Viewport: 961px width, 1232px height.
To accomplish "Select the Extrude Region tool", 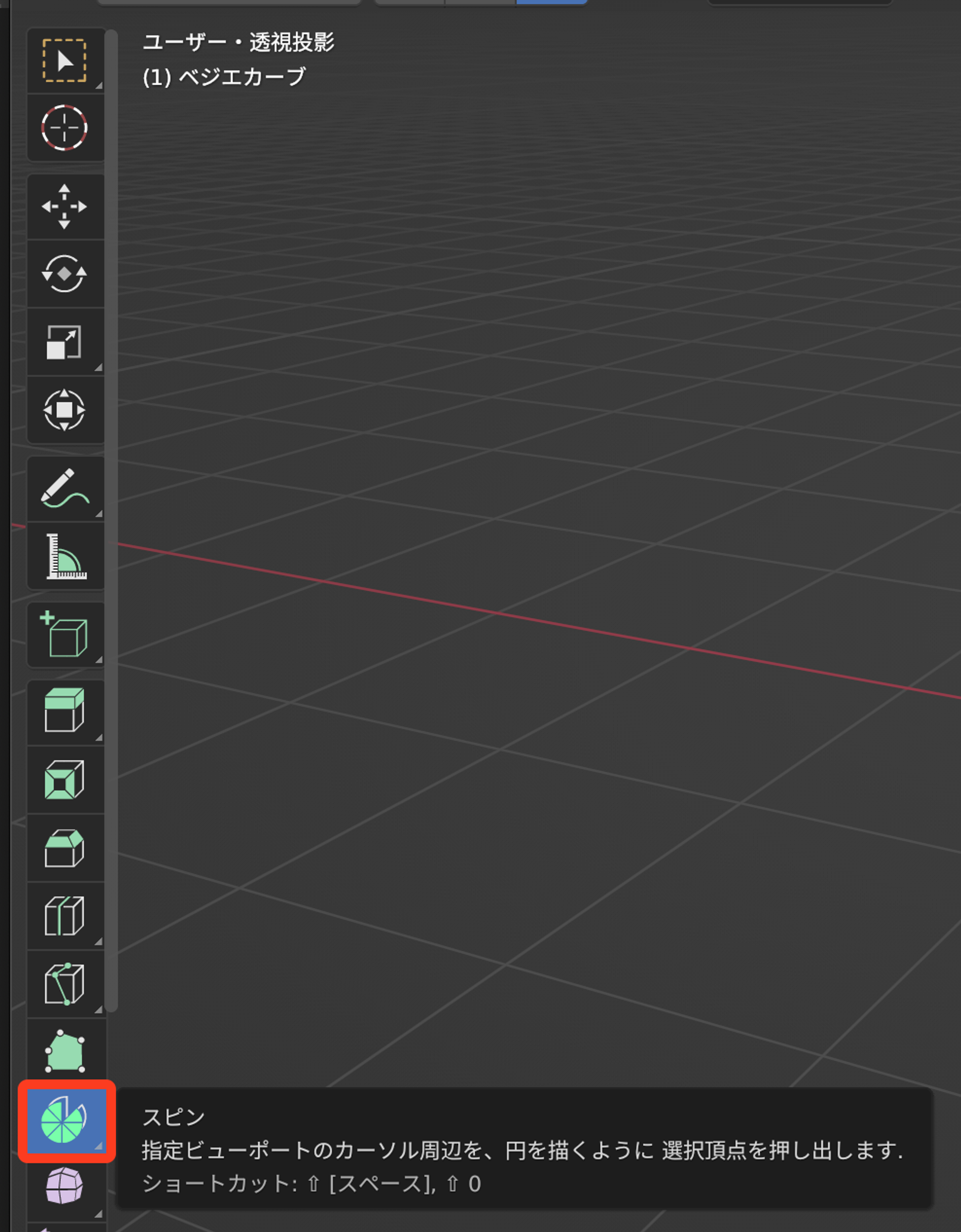I will [x=66, y=712].
